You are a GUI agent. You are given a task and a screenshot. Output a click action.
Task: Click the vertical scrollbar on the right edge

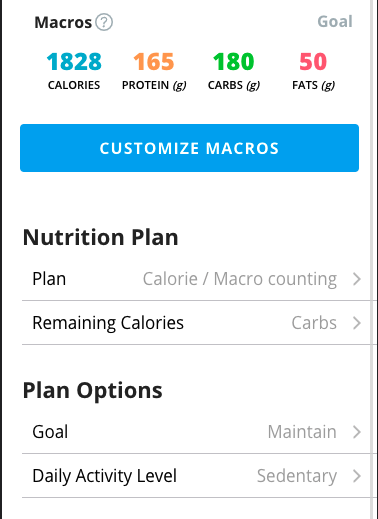tap(373, 259)
